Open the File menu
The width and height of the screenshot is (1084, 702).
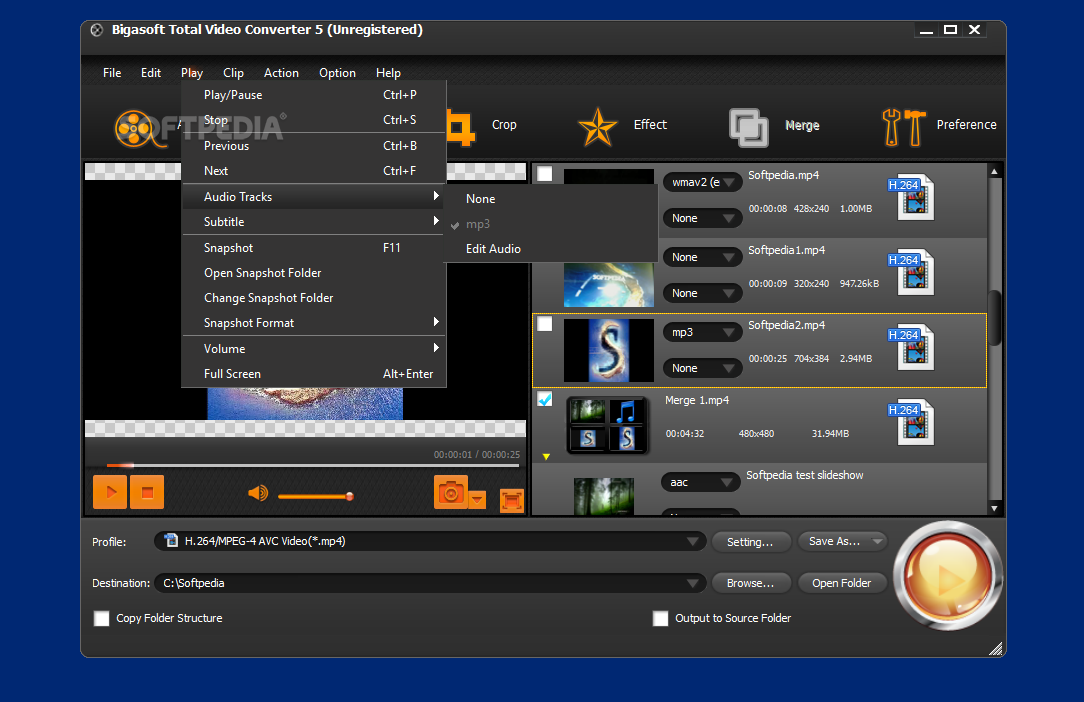point(112,73)
